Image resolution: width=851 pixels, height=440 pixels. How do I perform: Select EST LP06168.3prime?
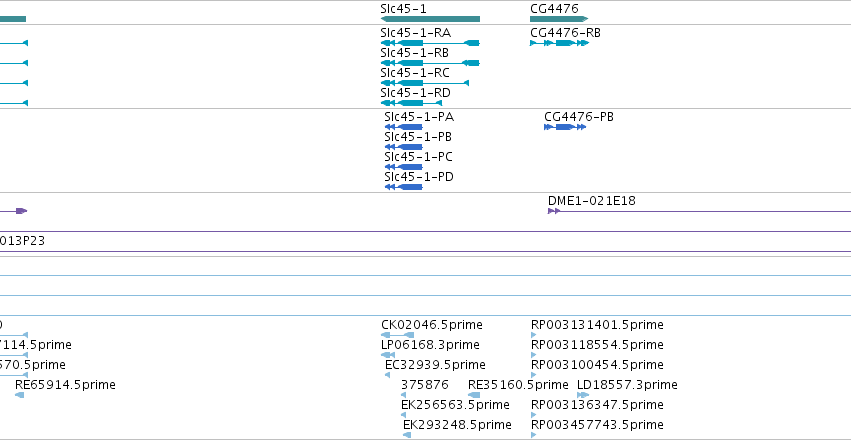click(430, 345)
